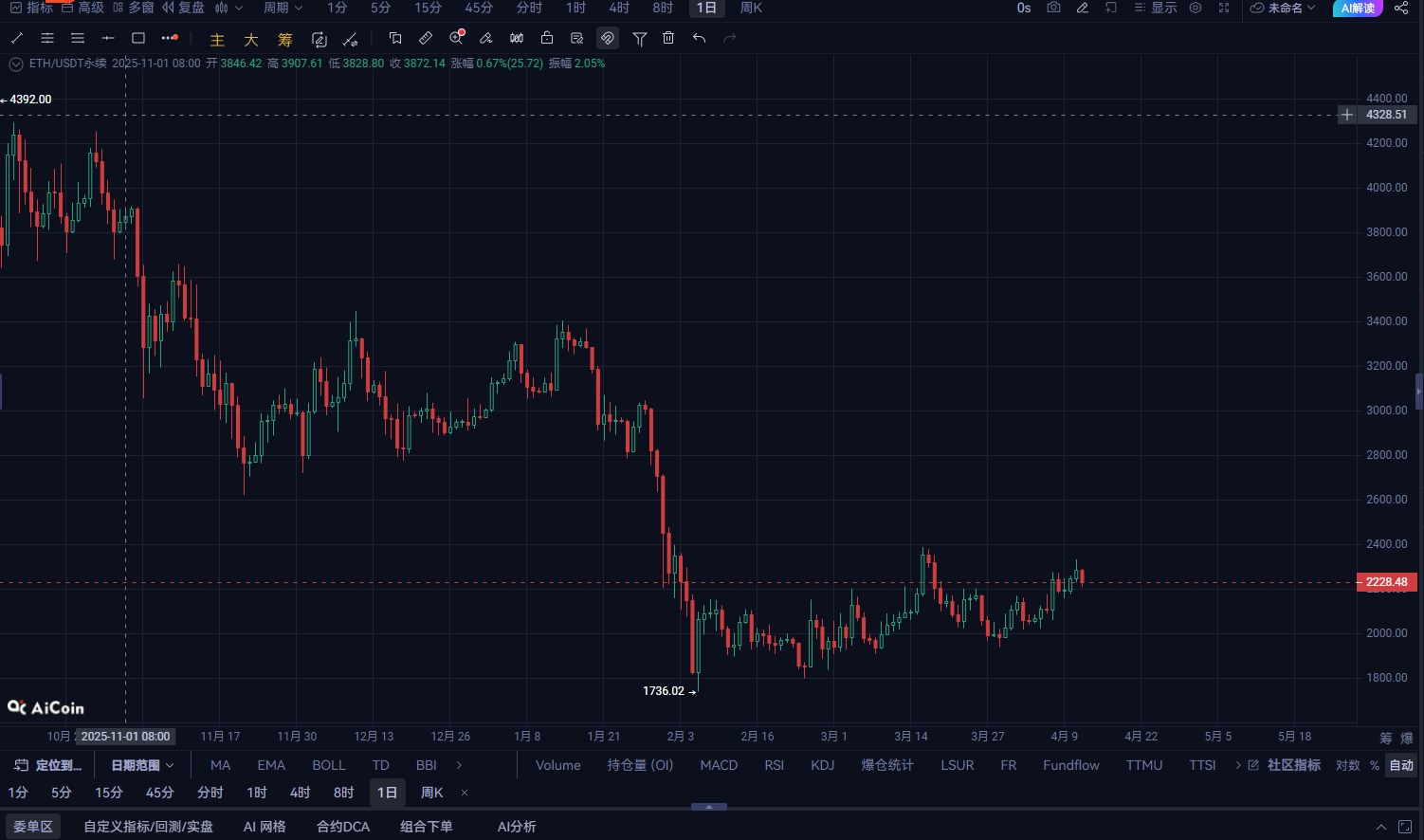Click the AI解读 button
Viewport: 1424px width, 840px height.
coord(1358,8)
